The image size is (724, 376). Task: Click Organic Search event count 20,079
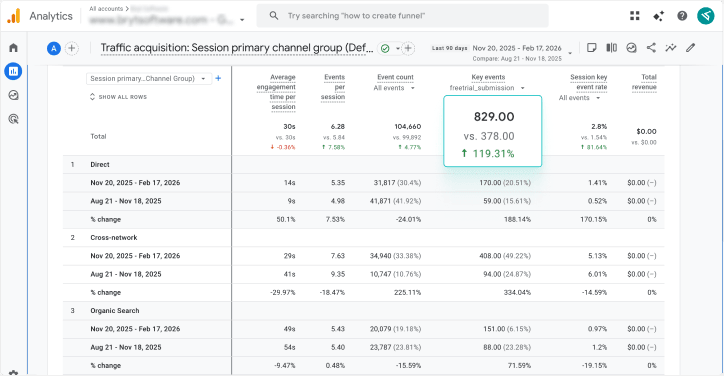click(380, 329)
